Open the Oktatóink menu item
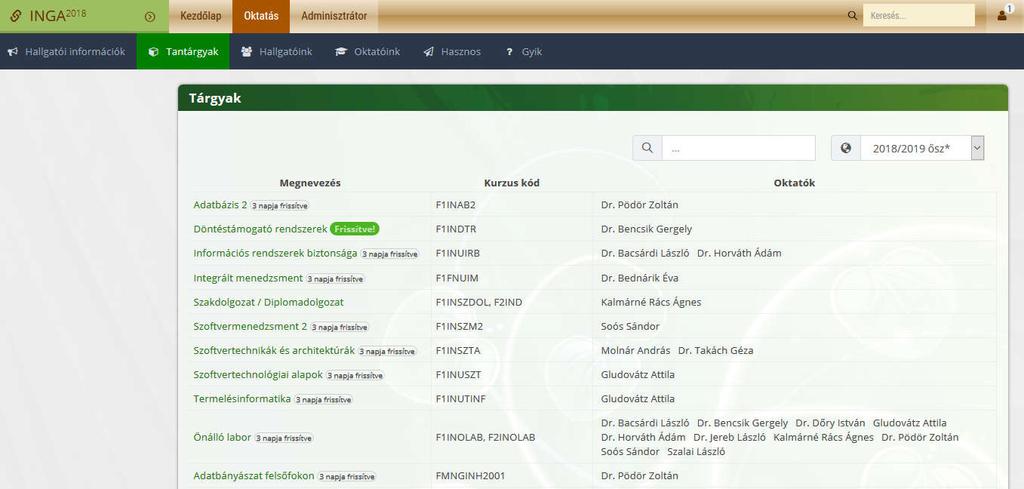 point(368,52)
